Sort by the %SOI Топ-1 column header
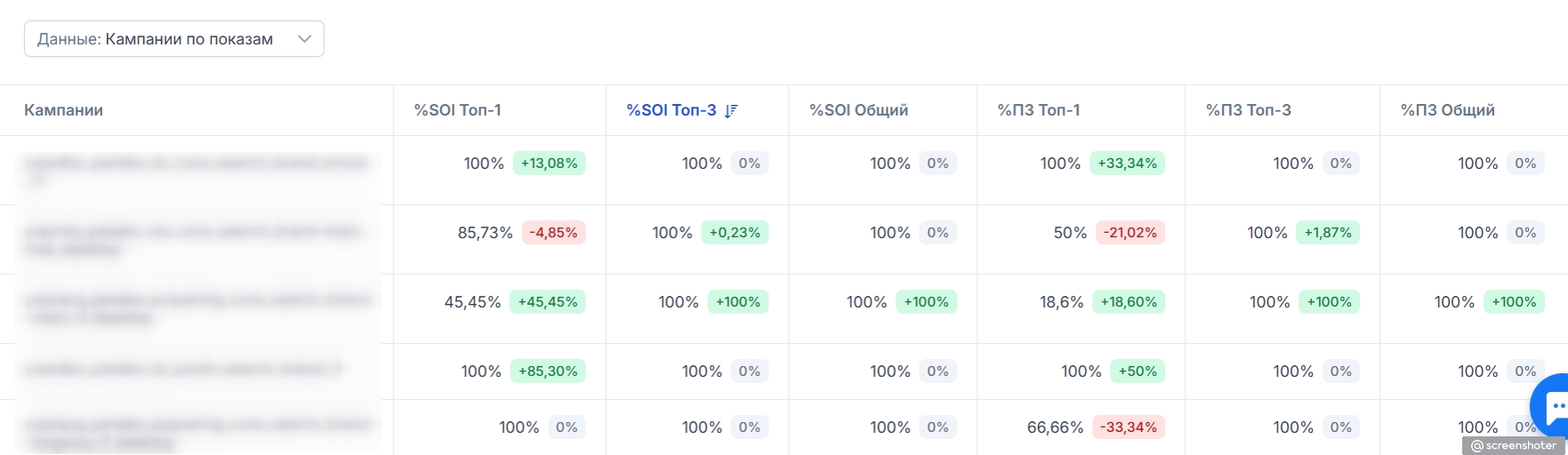1568x455 pixels. coord(457,110)
